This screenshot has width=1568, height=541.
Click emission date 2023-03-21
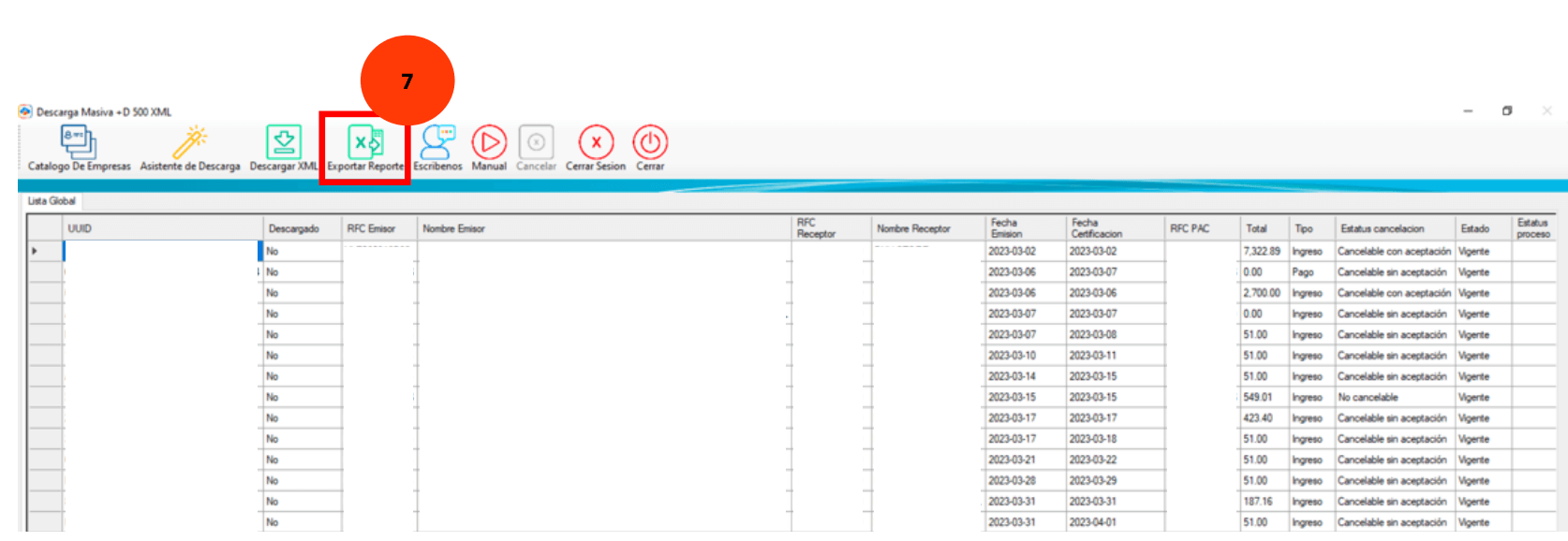click(1026, 461)
